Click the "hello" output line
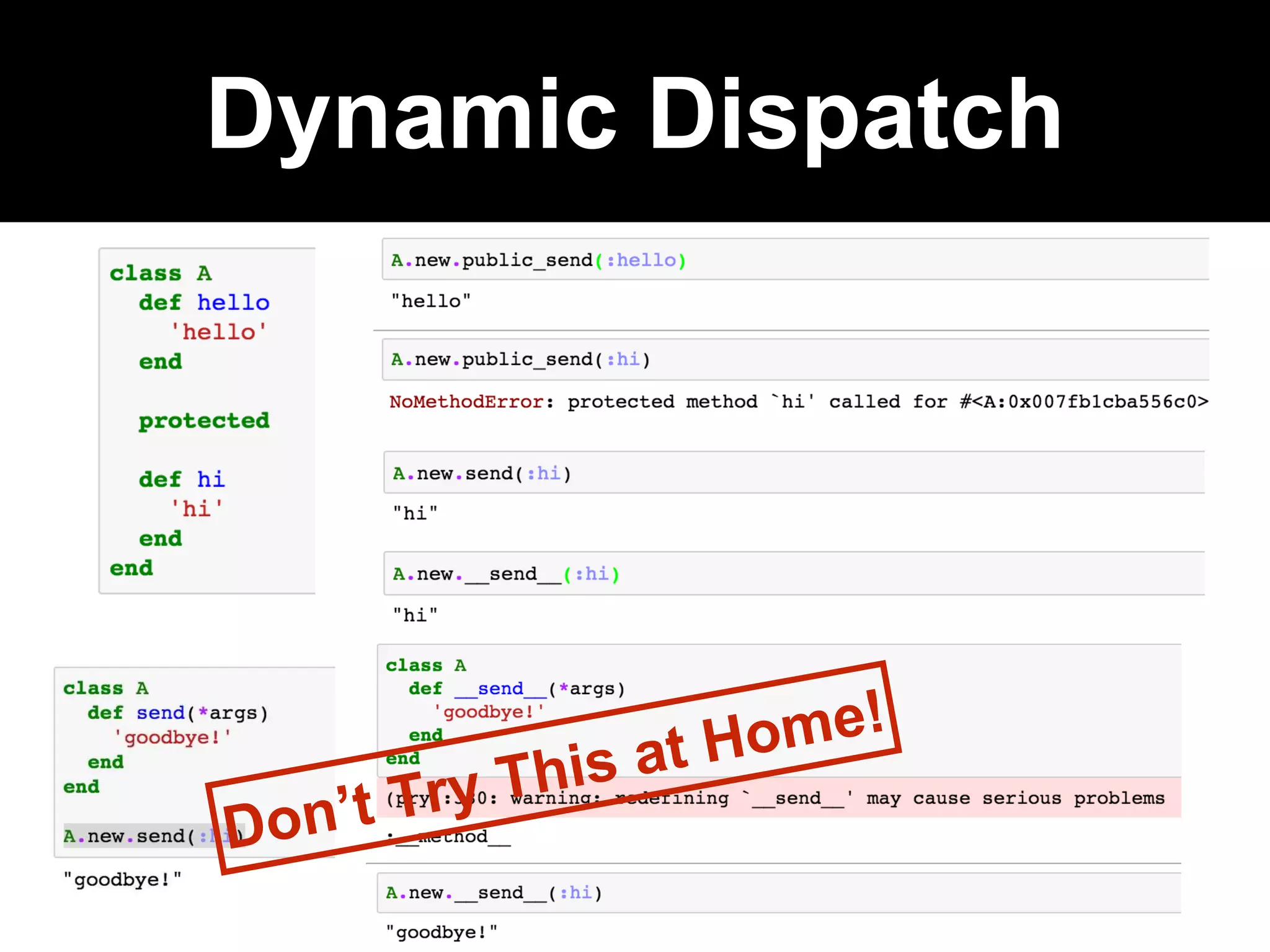The width and height of the screenshot is (1270, 952). [430, 301]
